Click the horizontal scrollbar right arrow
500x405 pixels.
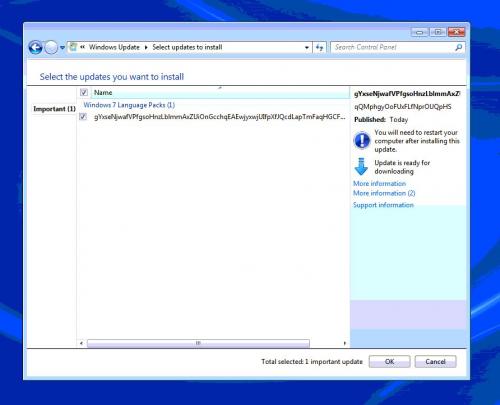(x=345, y=343)
